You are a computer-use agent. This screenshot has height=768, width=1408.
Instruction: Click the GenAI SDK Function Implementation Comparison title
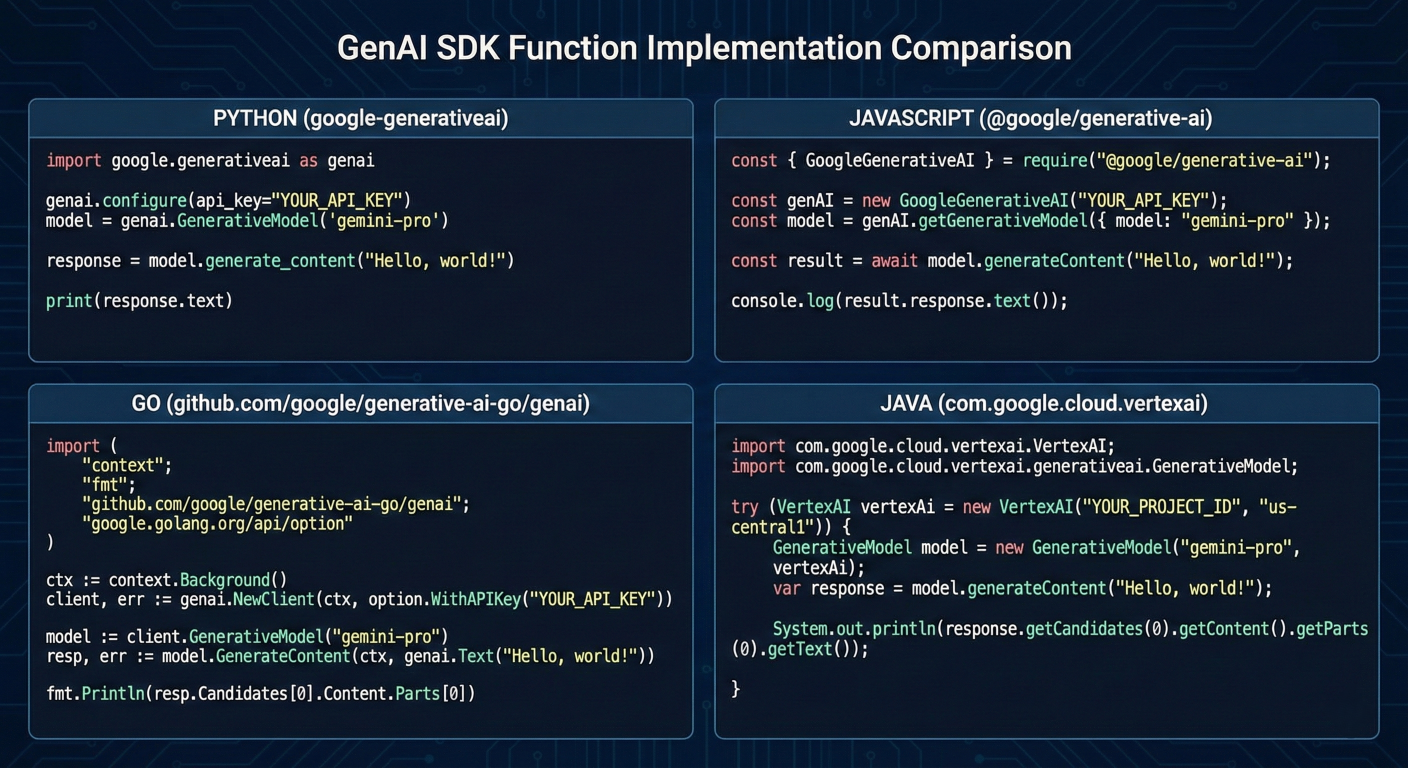click(704, 48)
